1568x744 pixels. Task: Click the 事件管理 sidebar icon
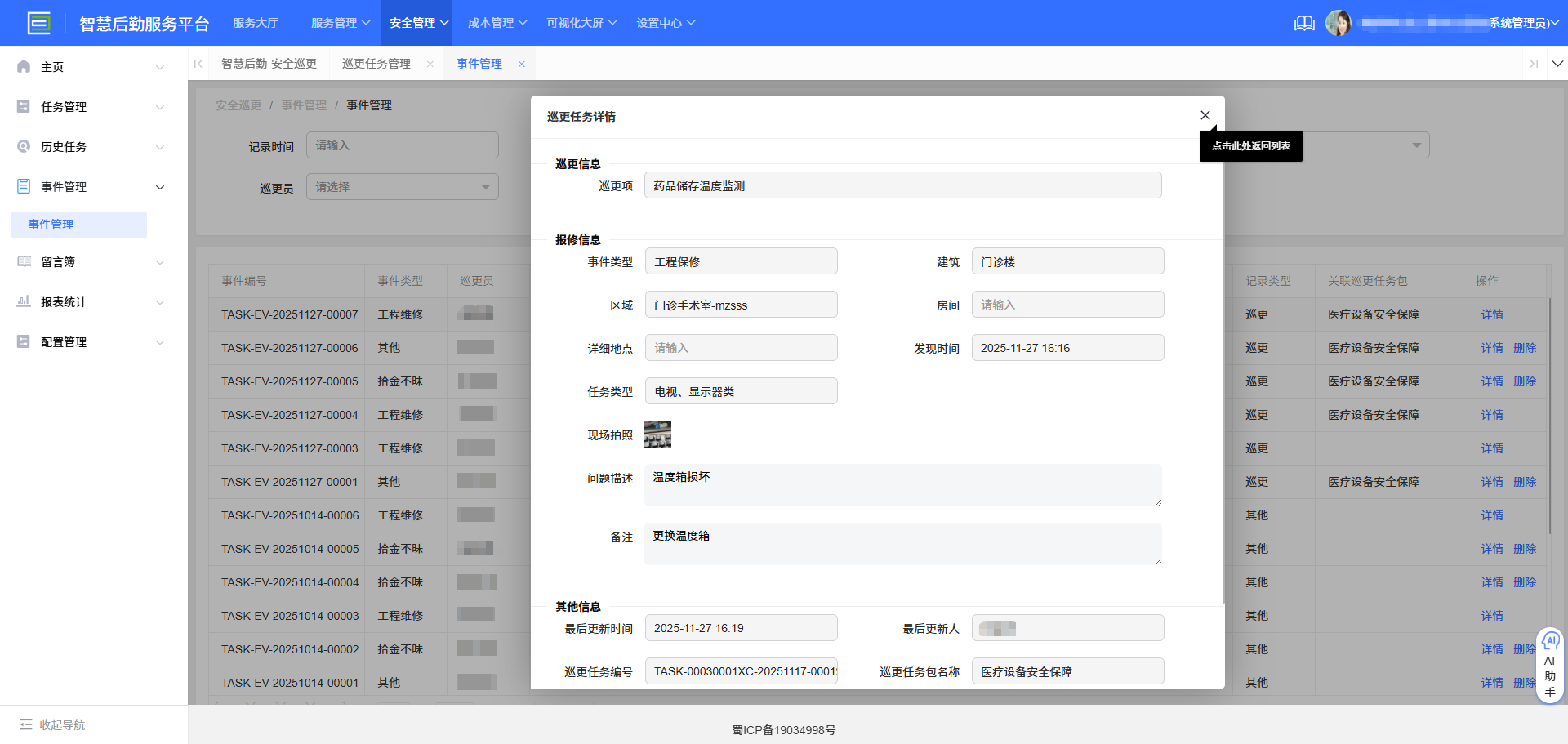point(23,186)
